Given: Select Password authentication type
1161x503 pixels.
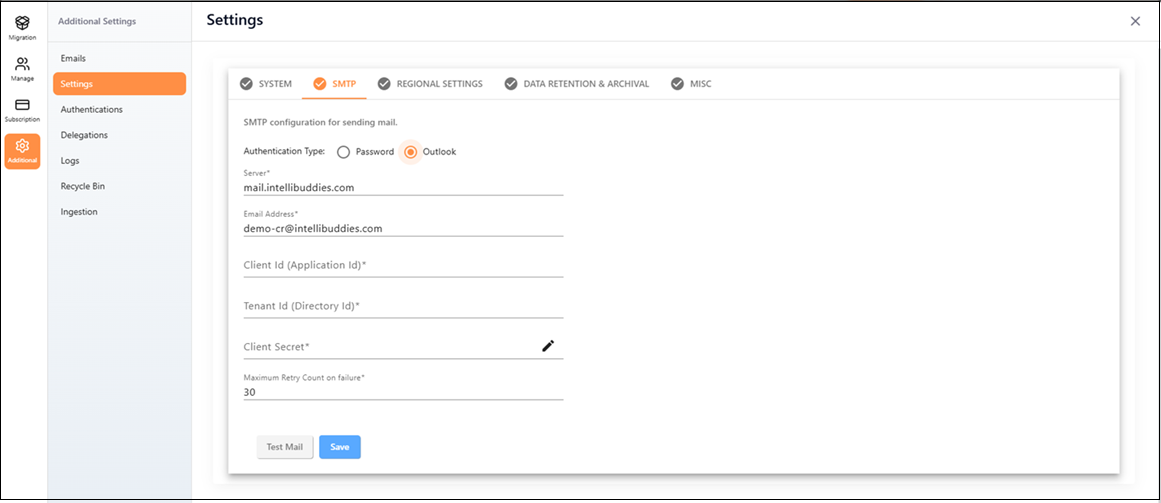Looking at the screenshot, I should (x=343, y=152).
